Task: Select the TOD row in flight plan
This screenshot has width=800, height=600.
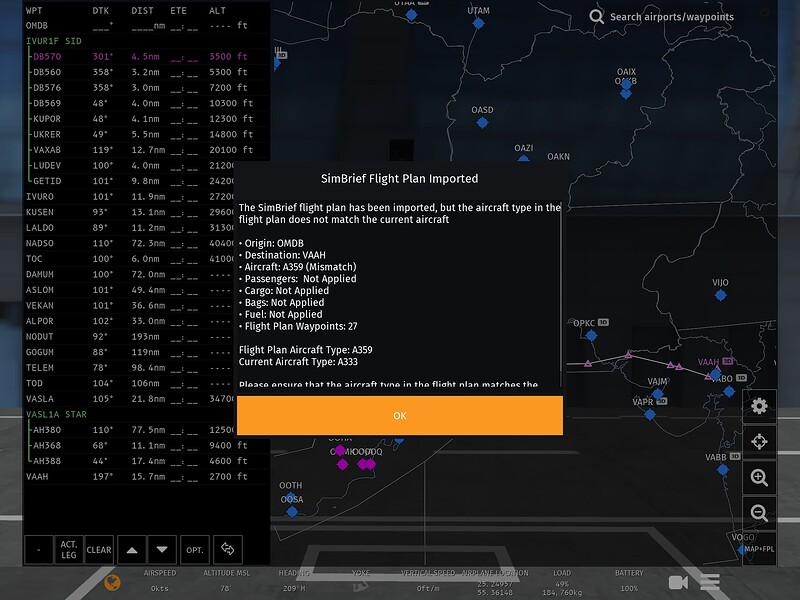Action: [129, 383]
